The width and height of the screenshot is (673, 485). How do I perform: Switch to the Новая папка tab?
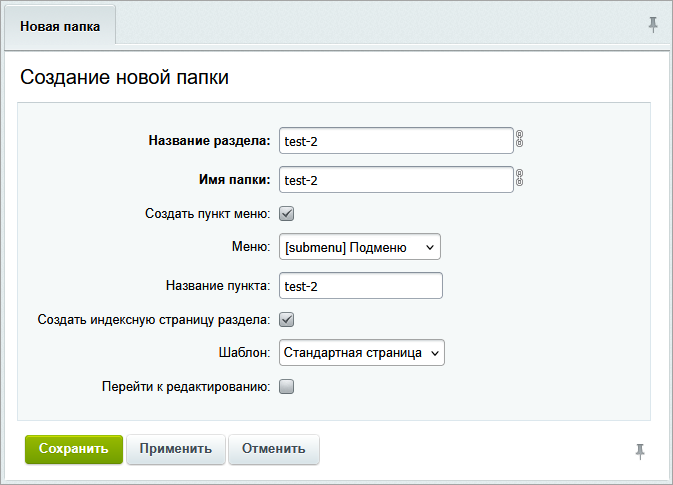click(x=60, y=27)
